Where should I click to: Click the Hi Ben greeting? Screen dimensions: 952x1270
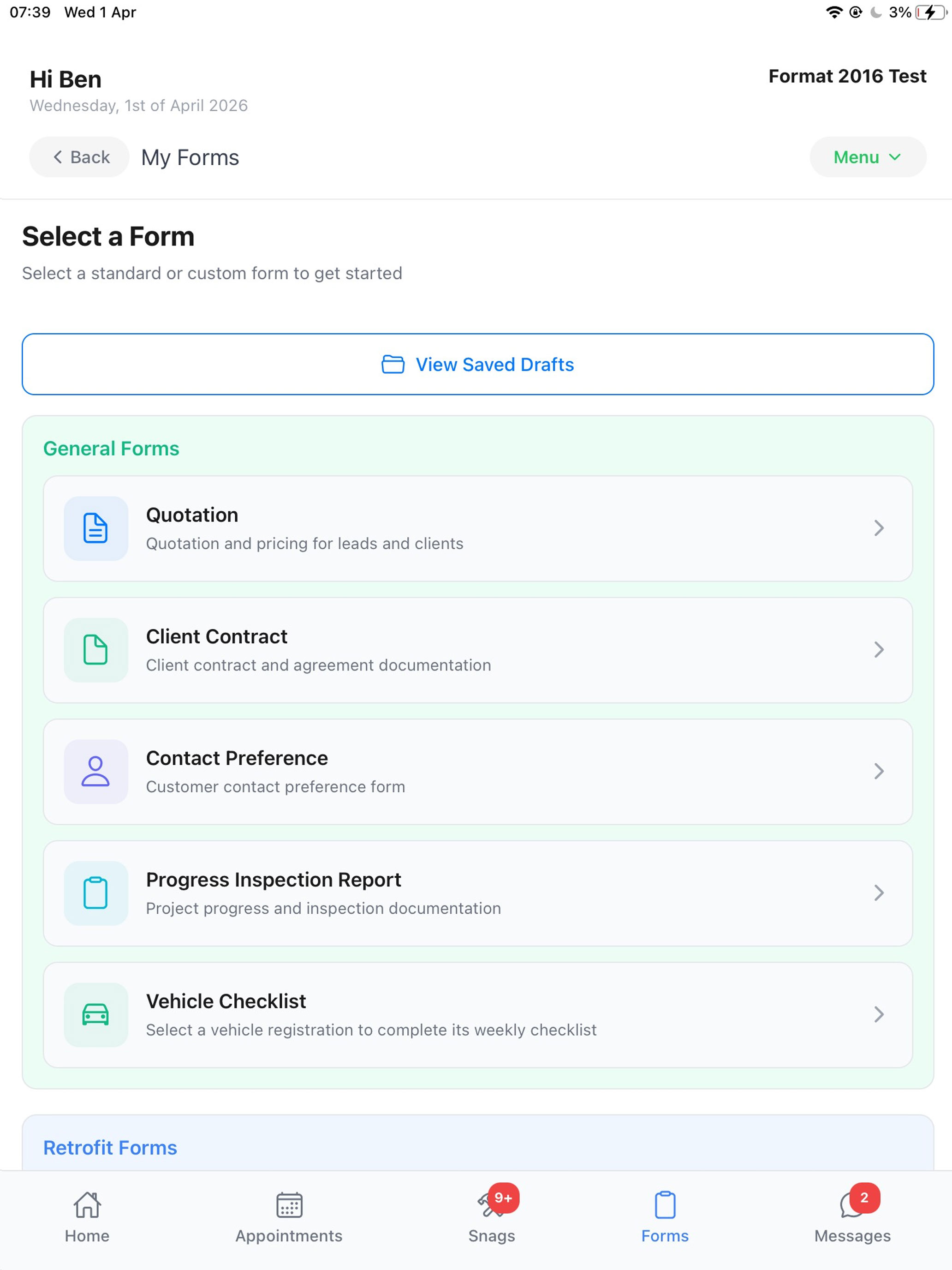[x=65, y=79]
